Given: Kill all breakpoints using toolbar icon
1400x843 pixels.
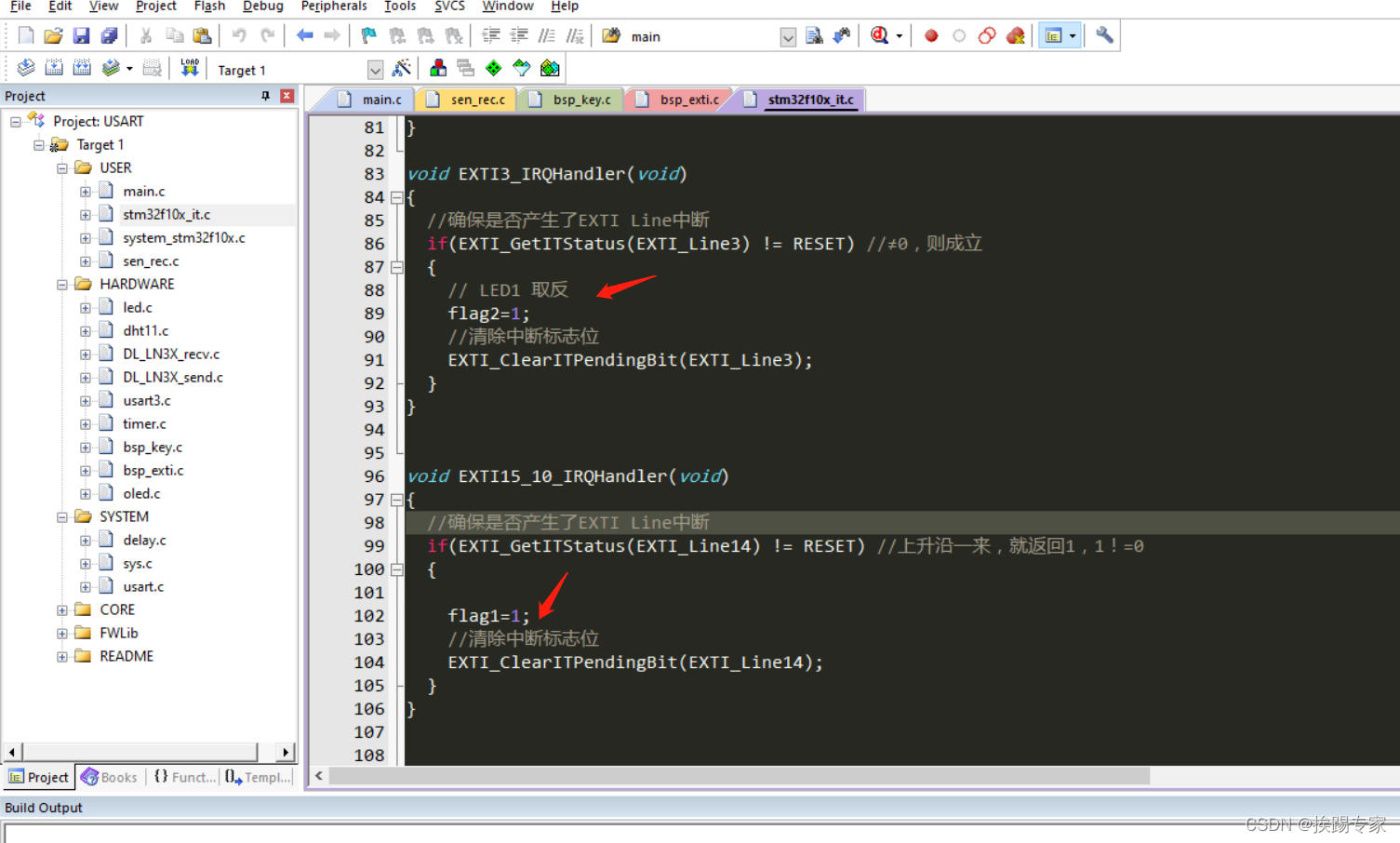Looking at the screenshot, I should [x=1016, y=36].
